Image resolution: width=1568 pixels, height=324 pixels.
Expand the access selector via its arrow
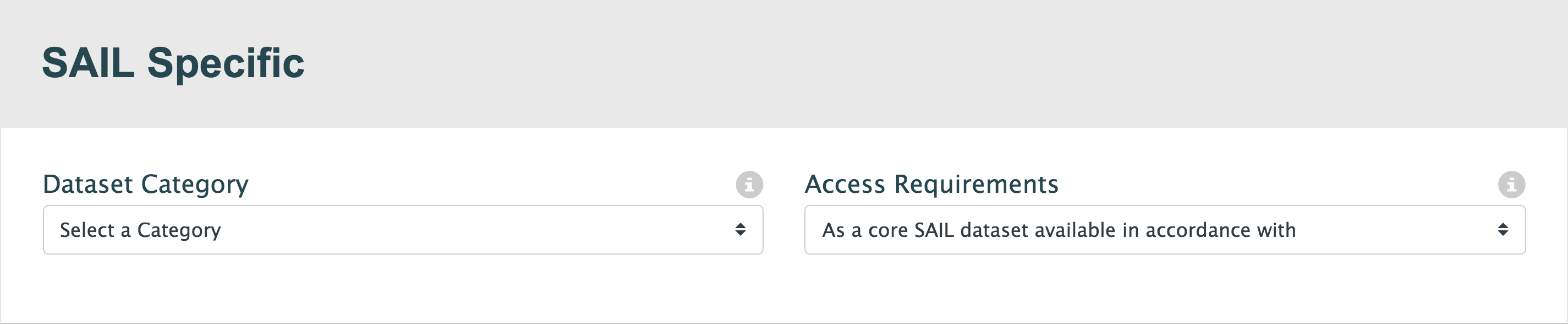tap(1503, 229)
